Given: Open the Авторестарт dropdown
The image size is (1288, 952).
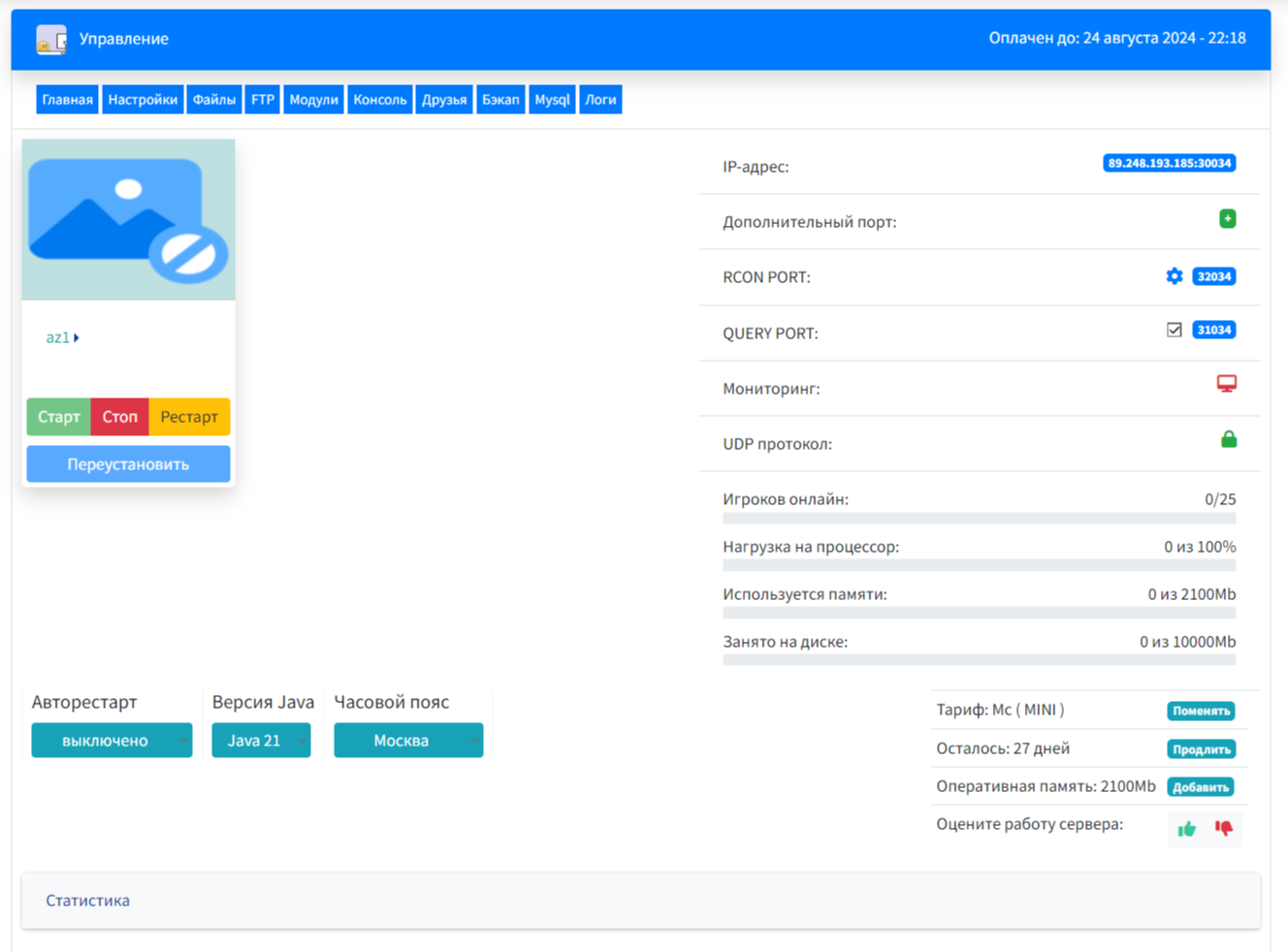Looking at the screenshot, I should click(x=112, y=741).
